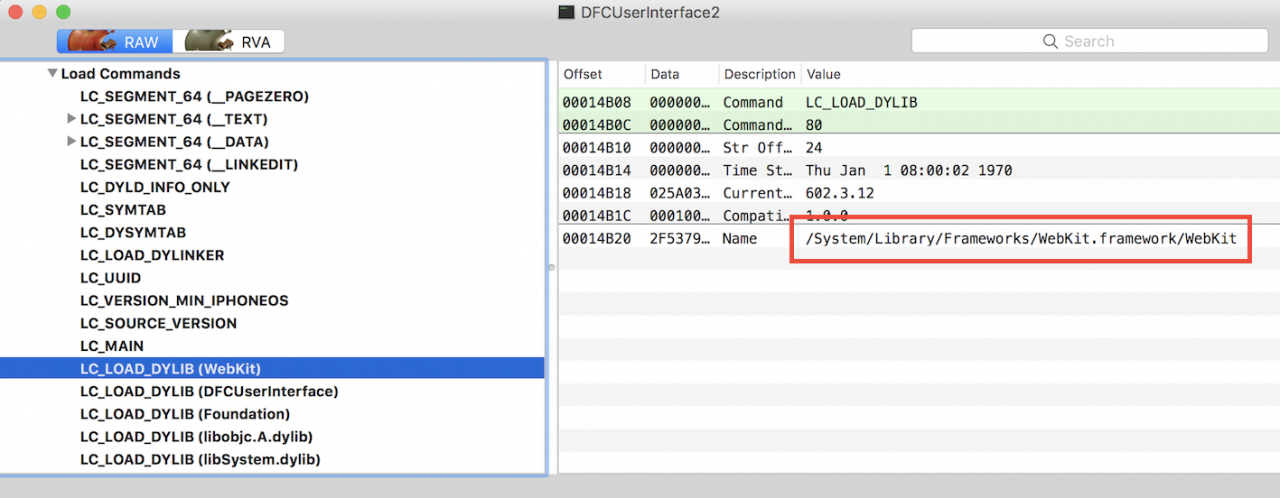Click the DFCUserInterface2 title document icon
This screenshot has height=498, width=1280.
click(567, 12)
